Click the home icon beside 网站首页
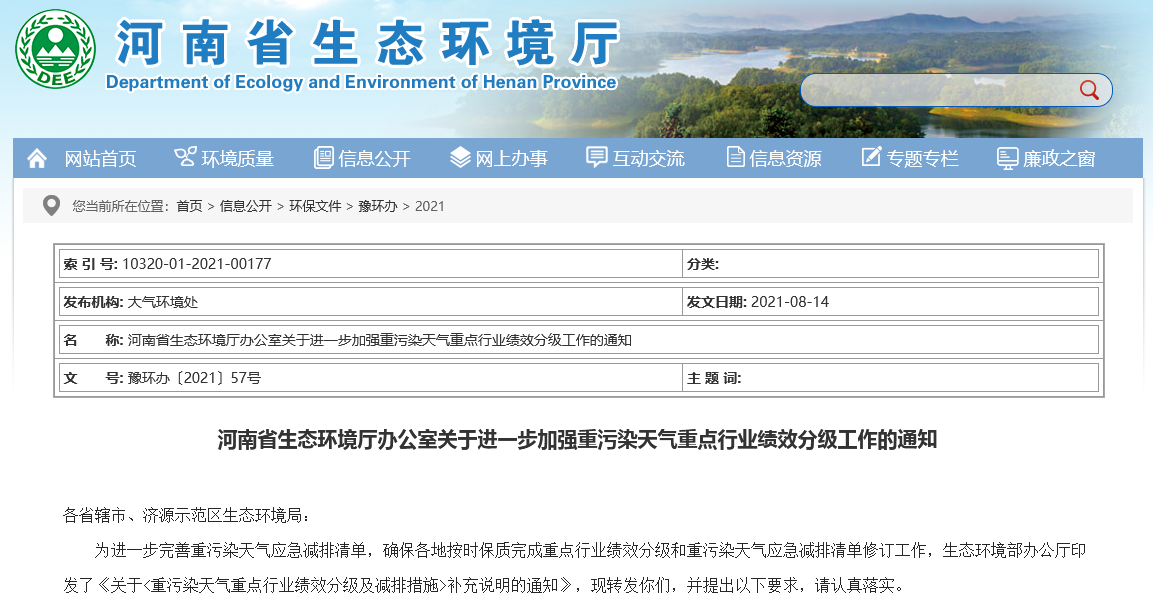This screenshot has height=602, width=1153. point(37,158)
